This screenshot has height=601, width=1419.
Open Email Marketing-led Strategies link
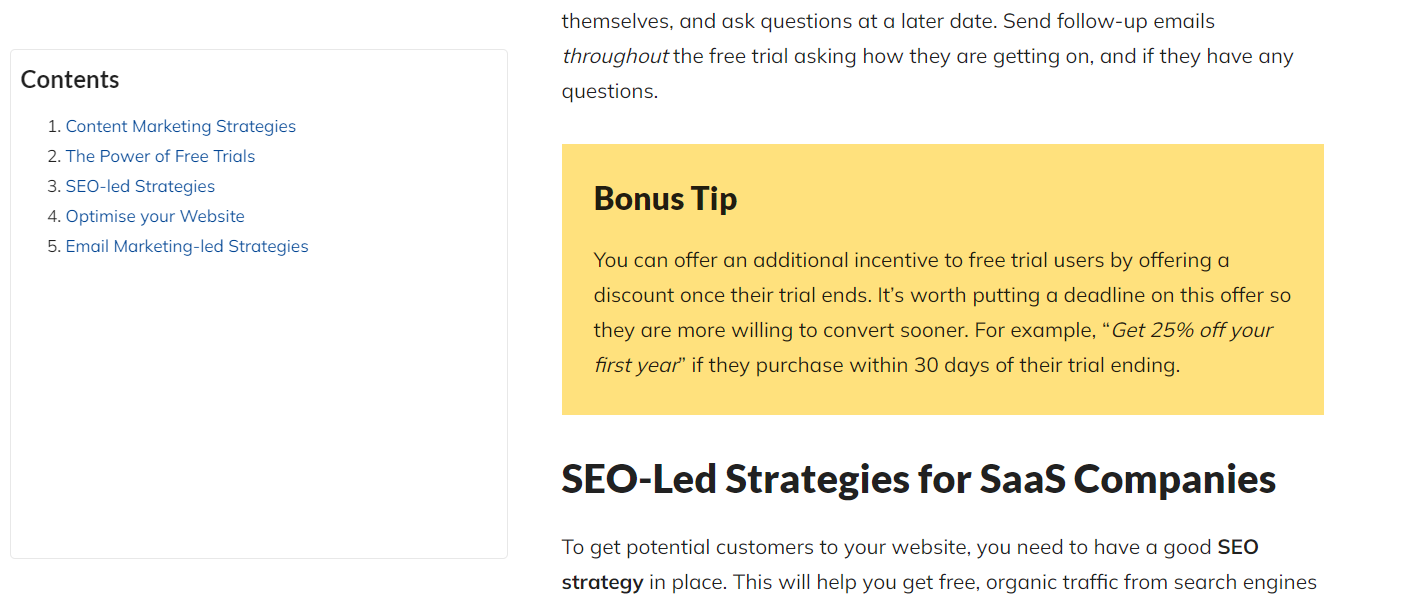click(187, 246)
